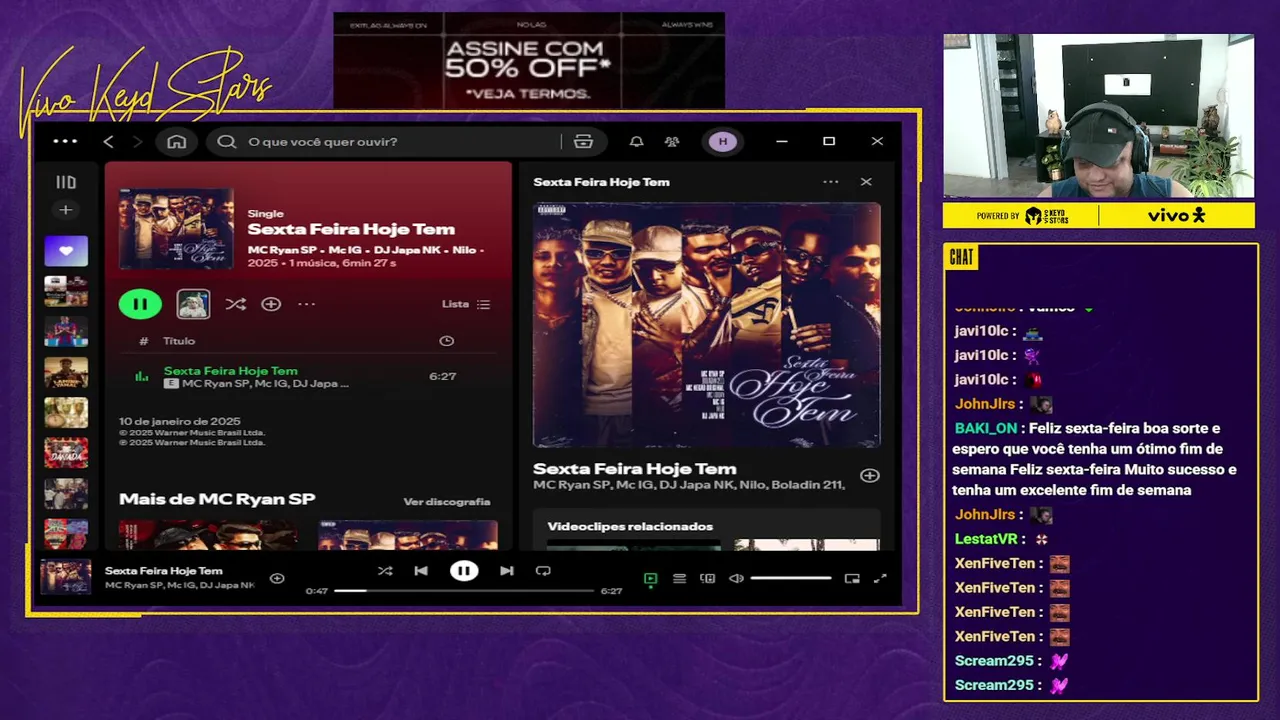
Task: Mute the volume speaker icon
Action: click(x=736, y=578)
